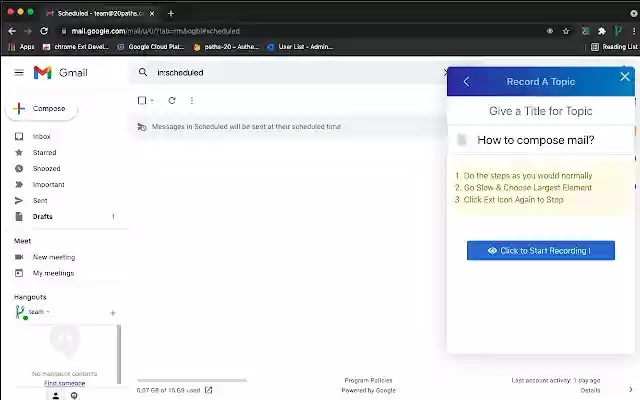
Task: Toggle the select-all messages checkbox
Action: [x=142, y=100]
